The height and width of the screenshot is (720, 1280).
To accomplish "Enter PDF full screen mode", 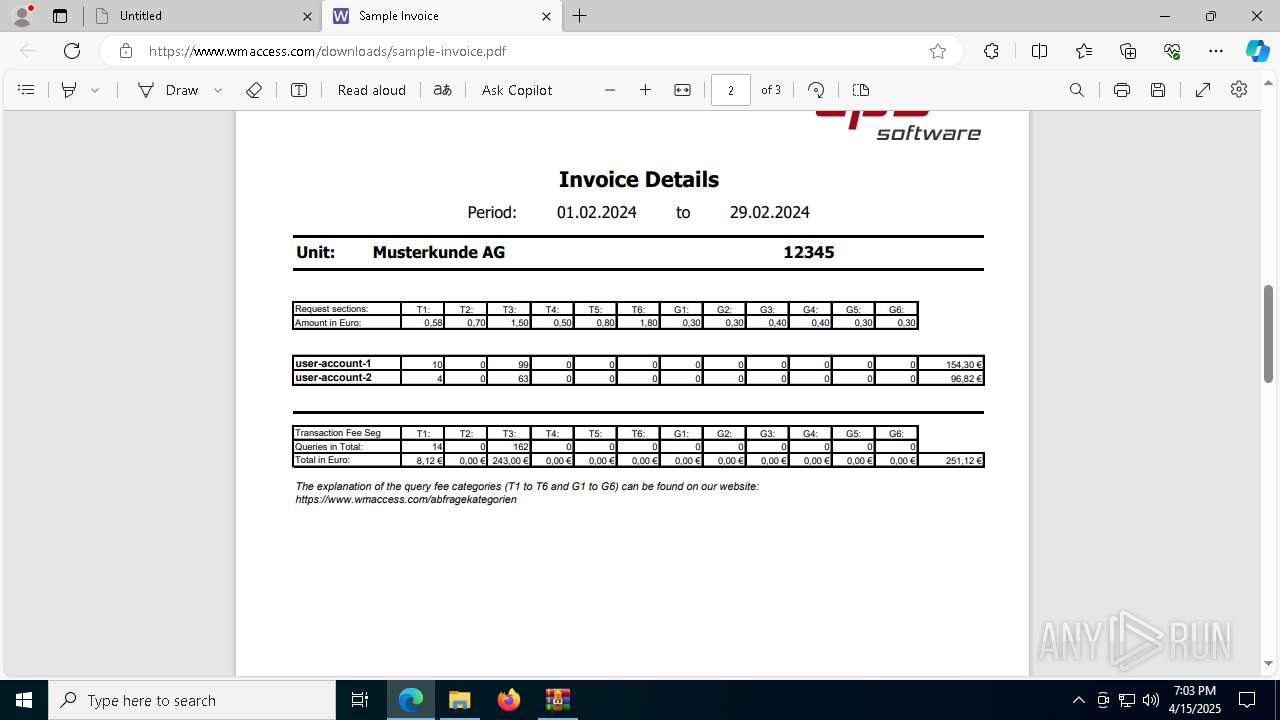I will (x=1203, y=90).
